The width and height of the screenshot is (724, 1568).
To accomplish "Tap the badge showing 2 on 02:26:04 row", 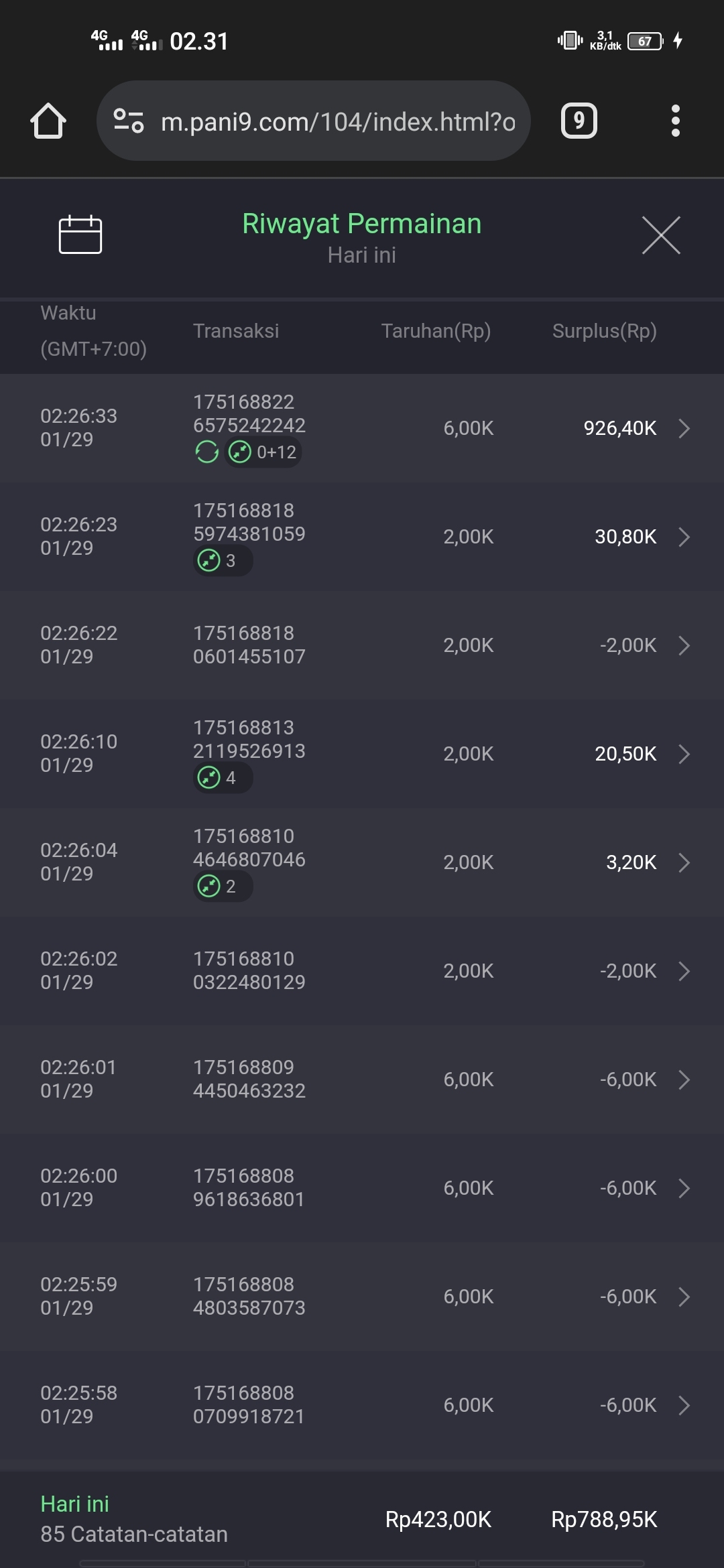I will [x=222, y=887].
